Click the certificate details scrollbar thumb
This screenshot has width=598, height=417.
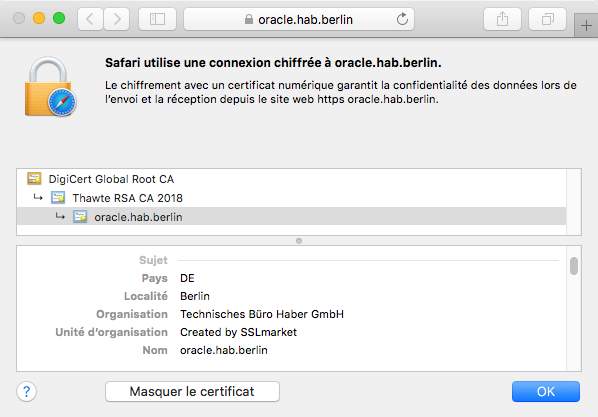tap(574, 266)
